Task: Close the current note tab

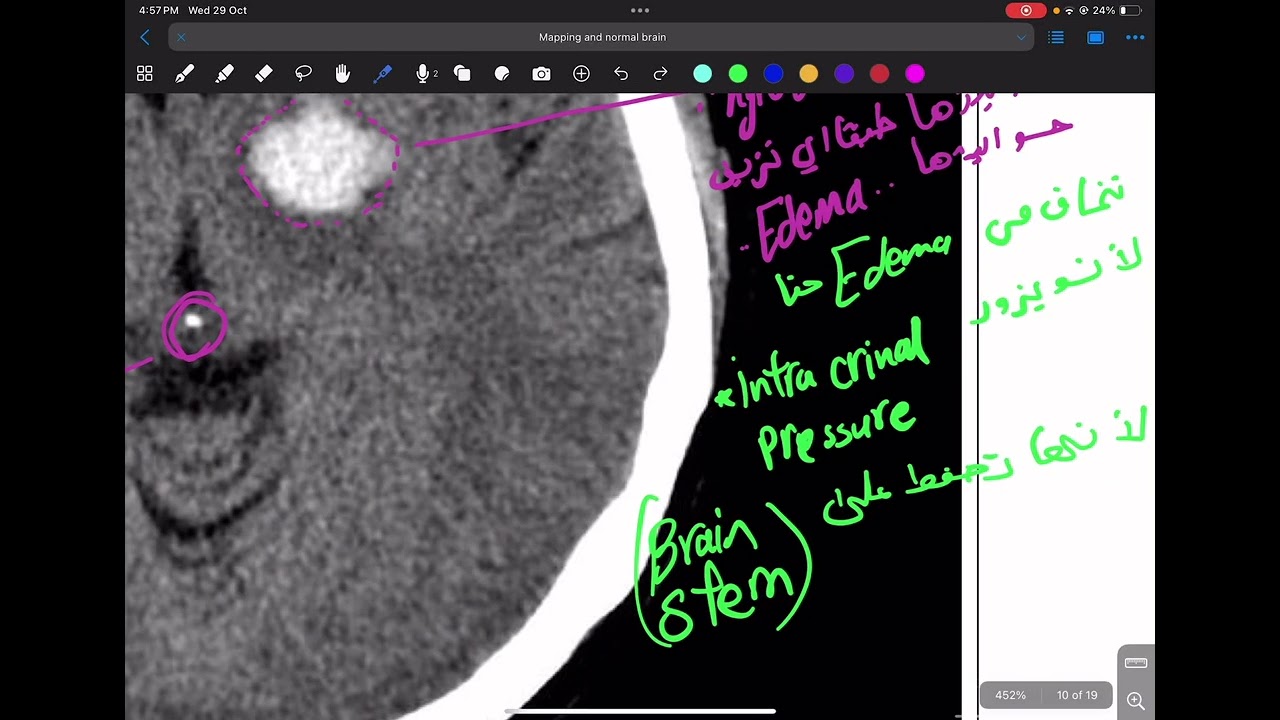Action: pyautogui.click(x=181, y=37)
